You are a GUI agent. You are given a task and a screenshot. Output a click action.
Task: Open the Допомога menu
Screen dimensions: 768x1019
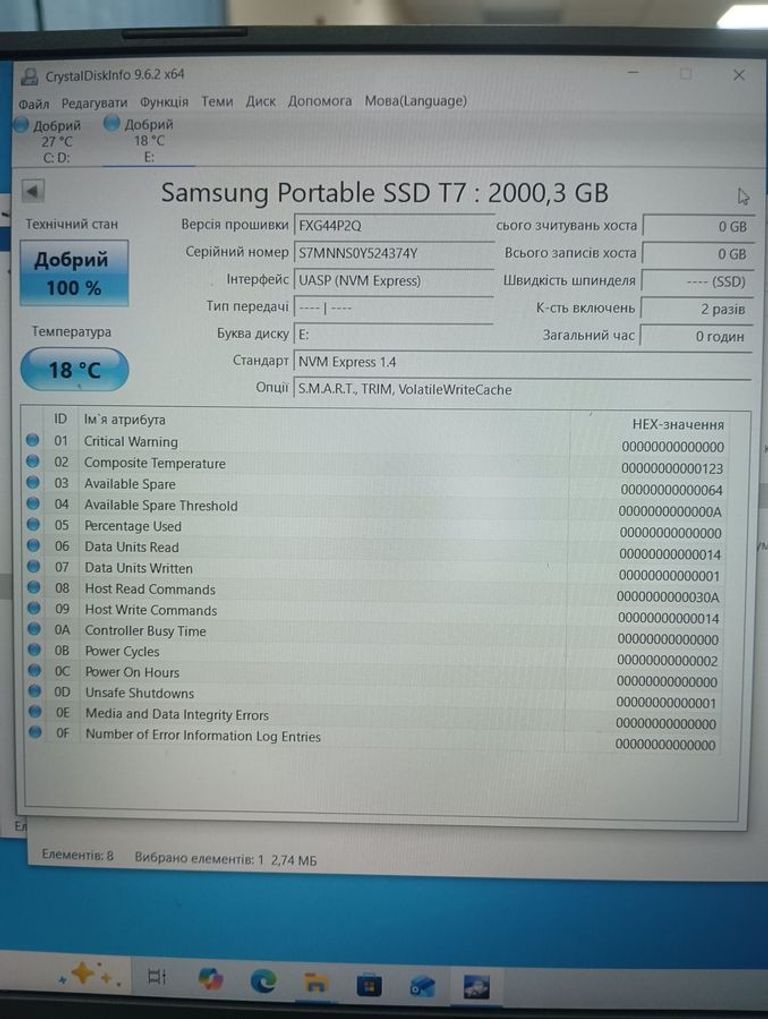320,101
